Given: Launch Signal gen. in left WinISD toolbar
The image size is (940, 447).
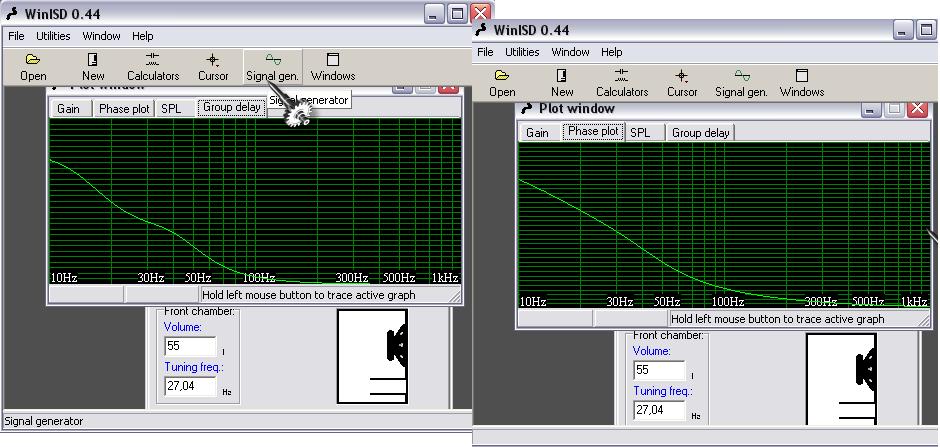Looking at the screenshot, I should 273,67.
